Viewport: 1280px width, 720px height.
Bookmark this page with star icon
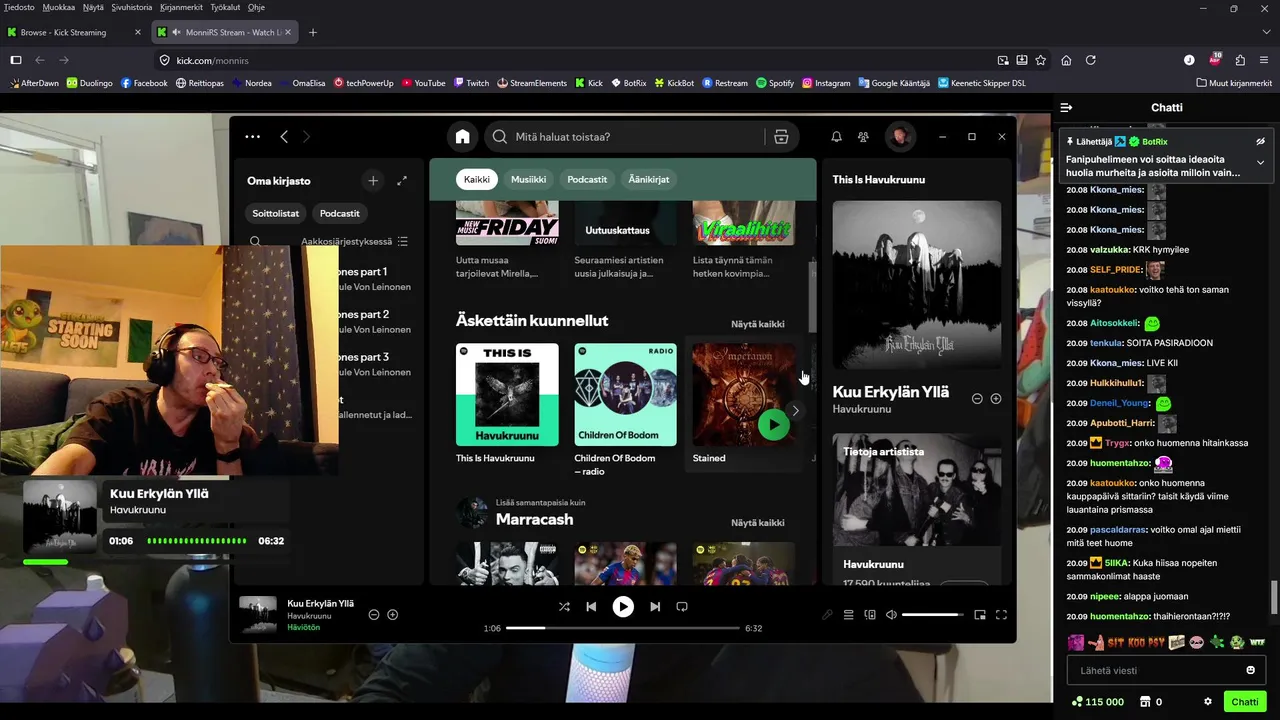[1040, 60]
